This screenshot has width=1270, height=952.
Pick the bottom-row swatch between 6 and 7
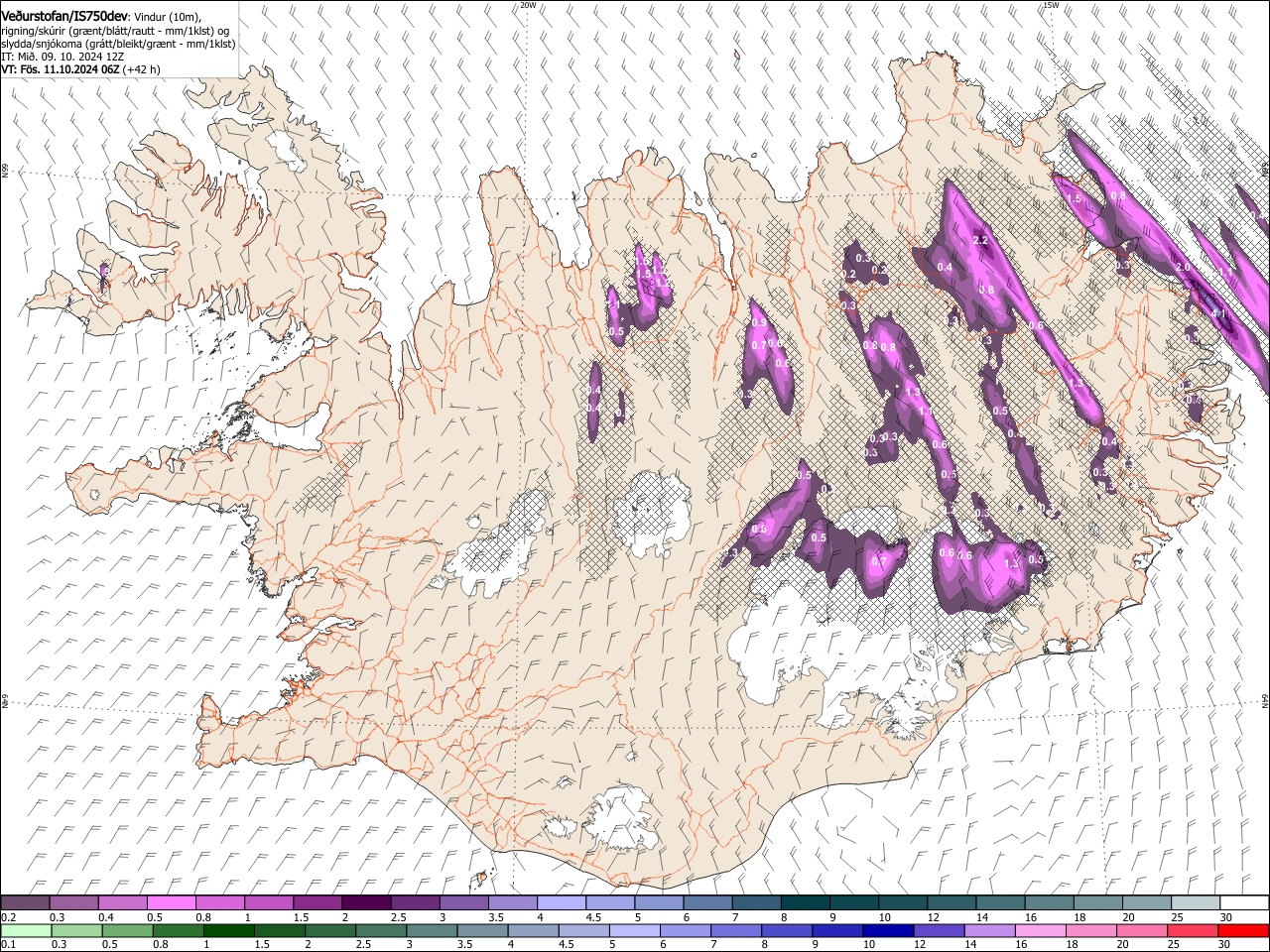click(685, 930)
